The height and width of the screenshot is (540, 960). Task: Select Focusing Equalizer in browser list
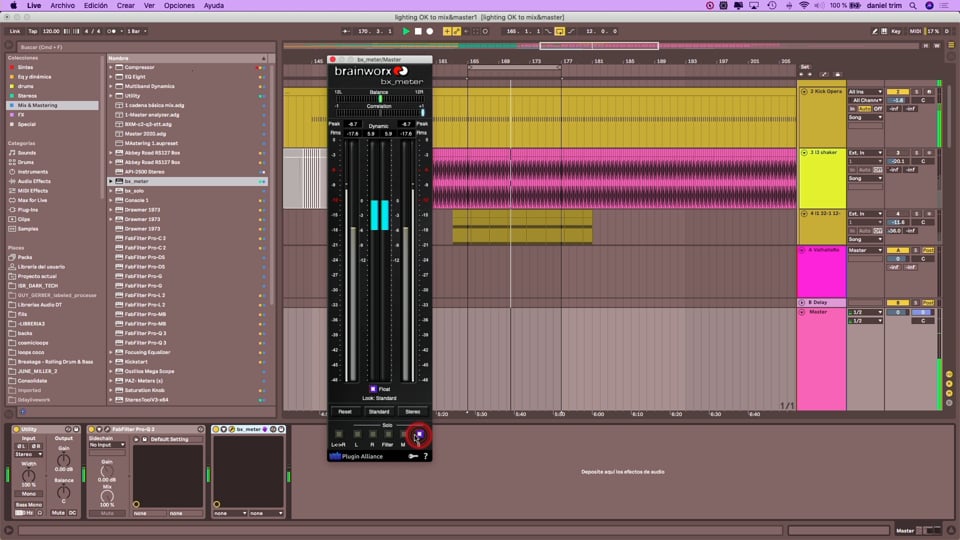147,352
